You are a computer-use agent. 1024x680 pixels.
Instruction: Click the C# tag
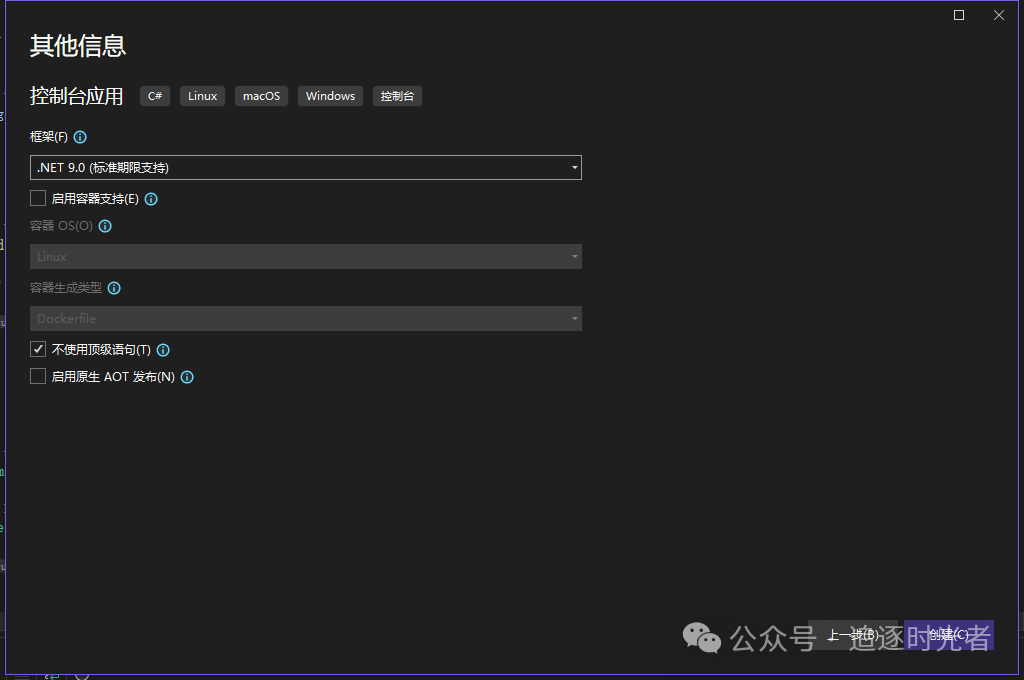(x=155, y=96)
